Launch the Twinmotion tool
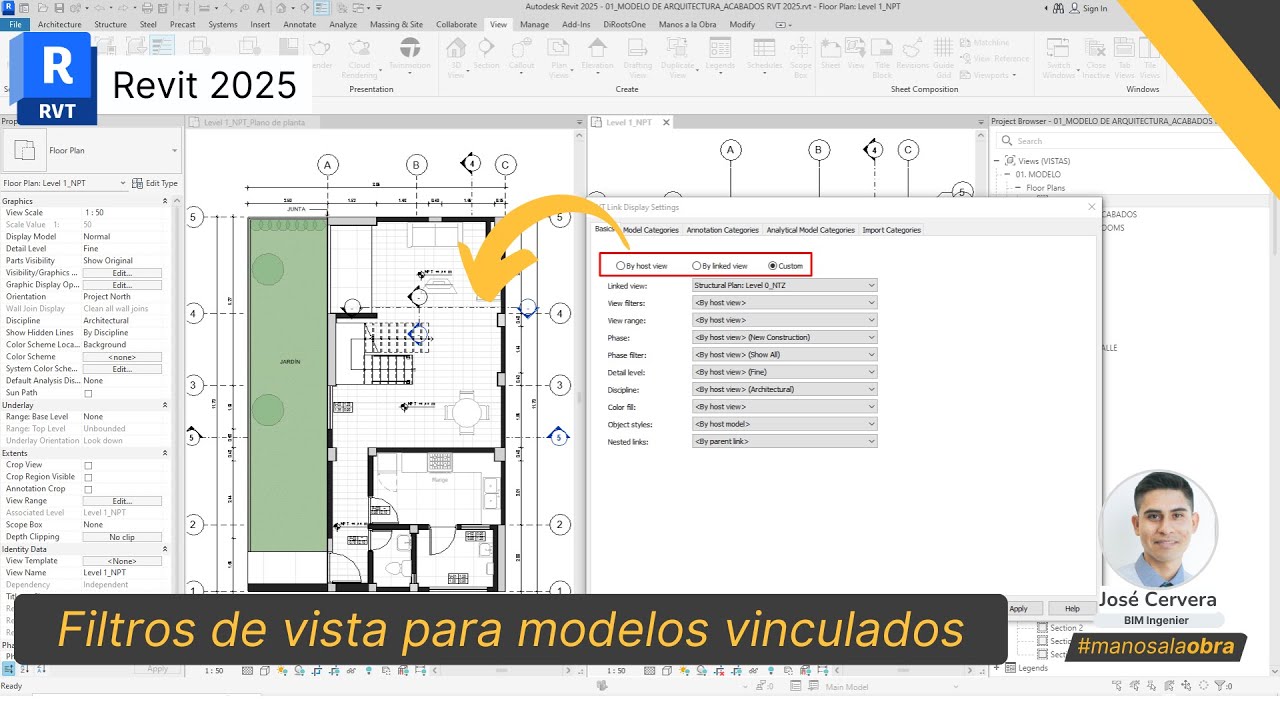 click(x=409, y=55)
